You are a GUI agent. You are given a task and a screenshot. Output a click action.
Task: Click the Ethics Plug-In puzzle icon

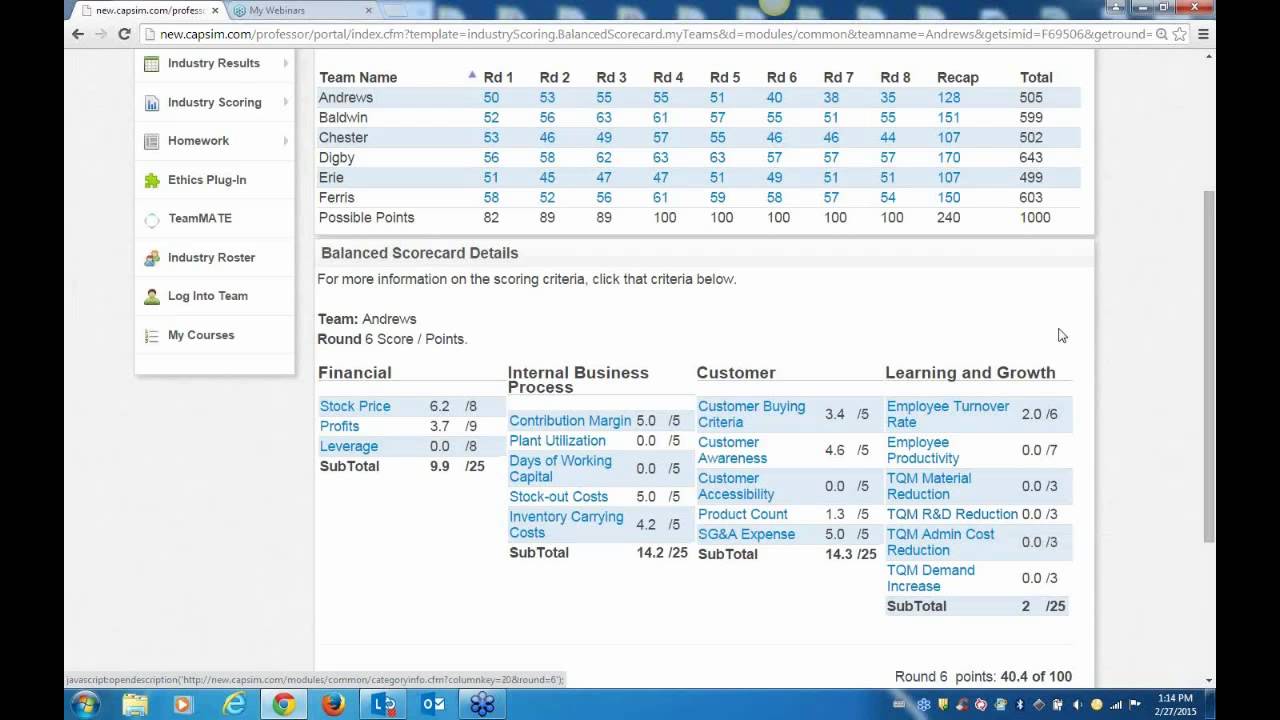coord(152,180)
